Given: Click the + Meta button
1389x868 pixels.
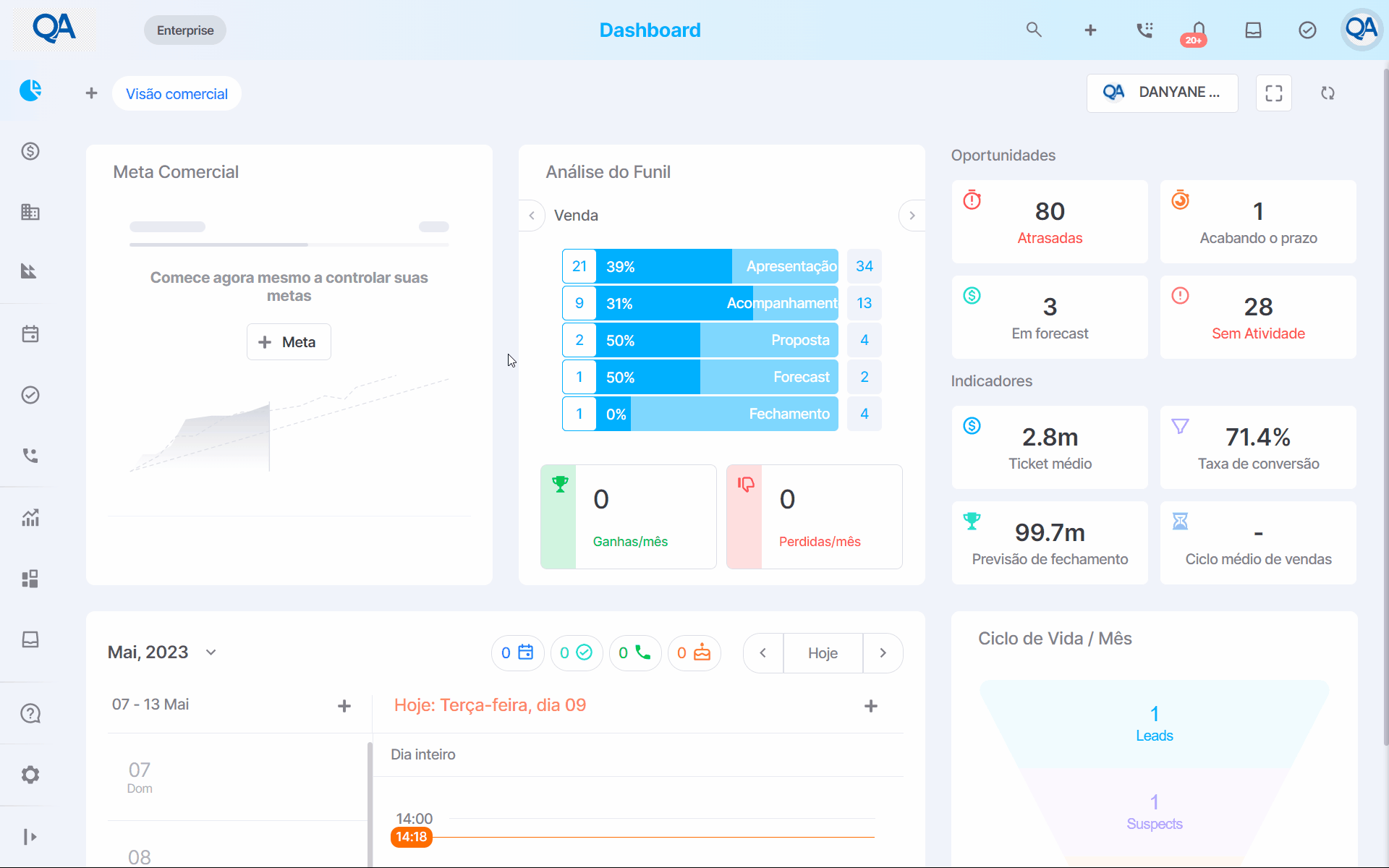Looking at the screenshot, I should 289,342.
